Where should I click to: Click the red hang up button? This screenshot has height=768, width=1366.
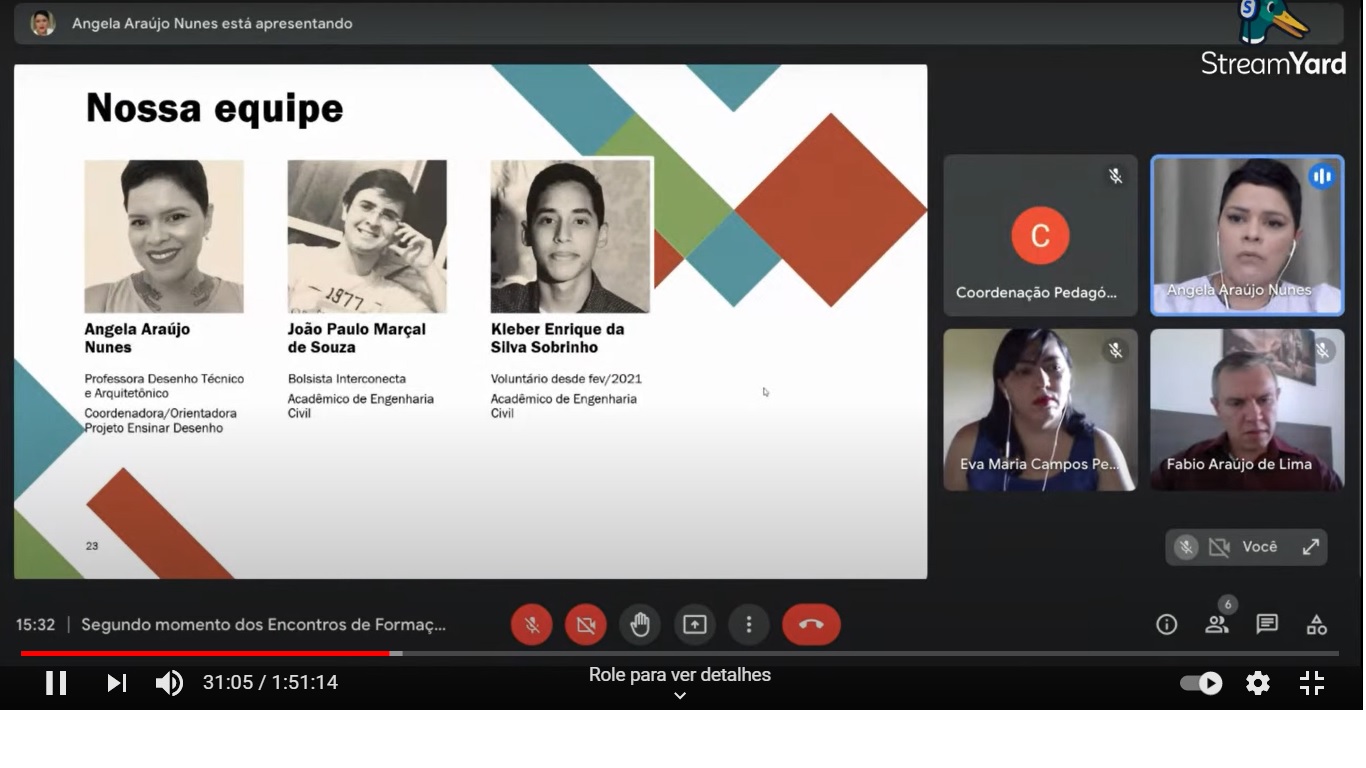[x=811, y=625]
